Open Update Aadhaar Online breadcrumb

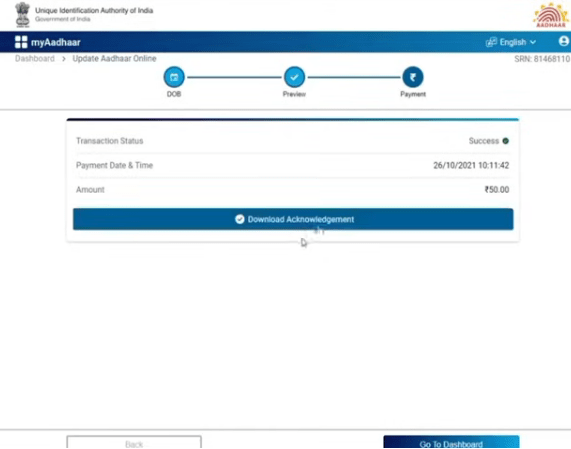pos(114,59)
